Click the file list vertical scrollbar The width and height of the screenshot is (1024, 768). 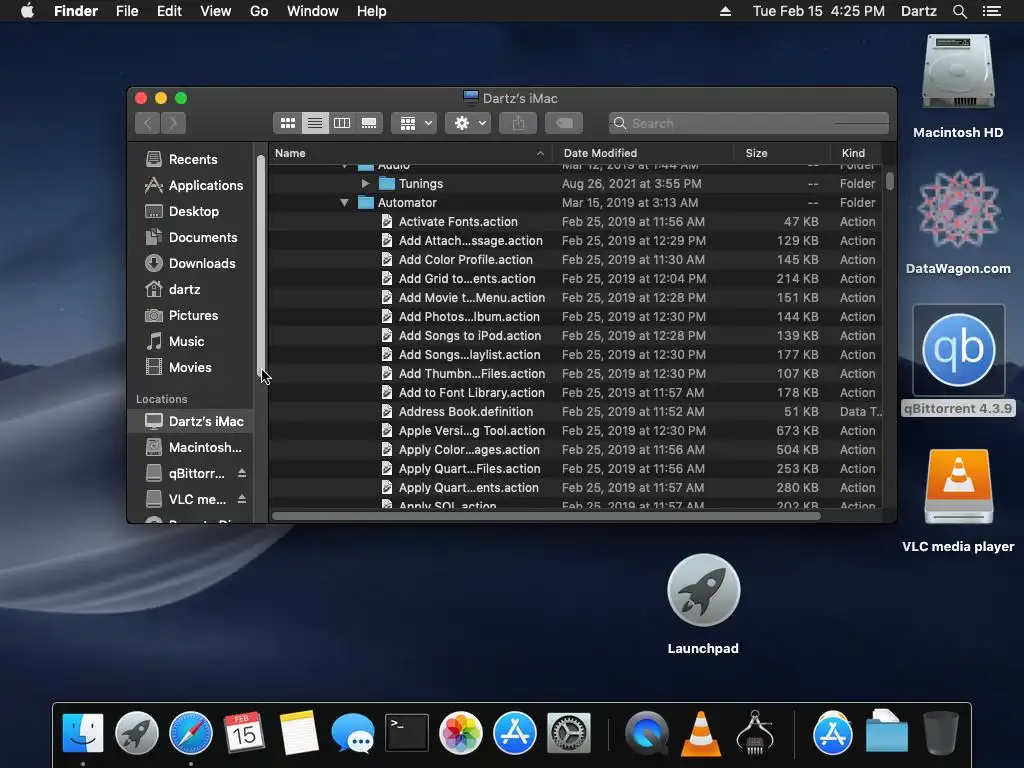889,180
